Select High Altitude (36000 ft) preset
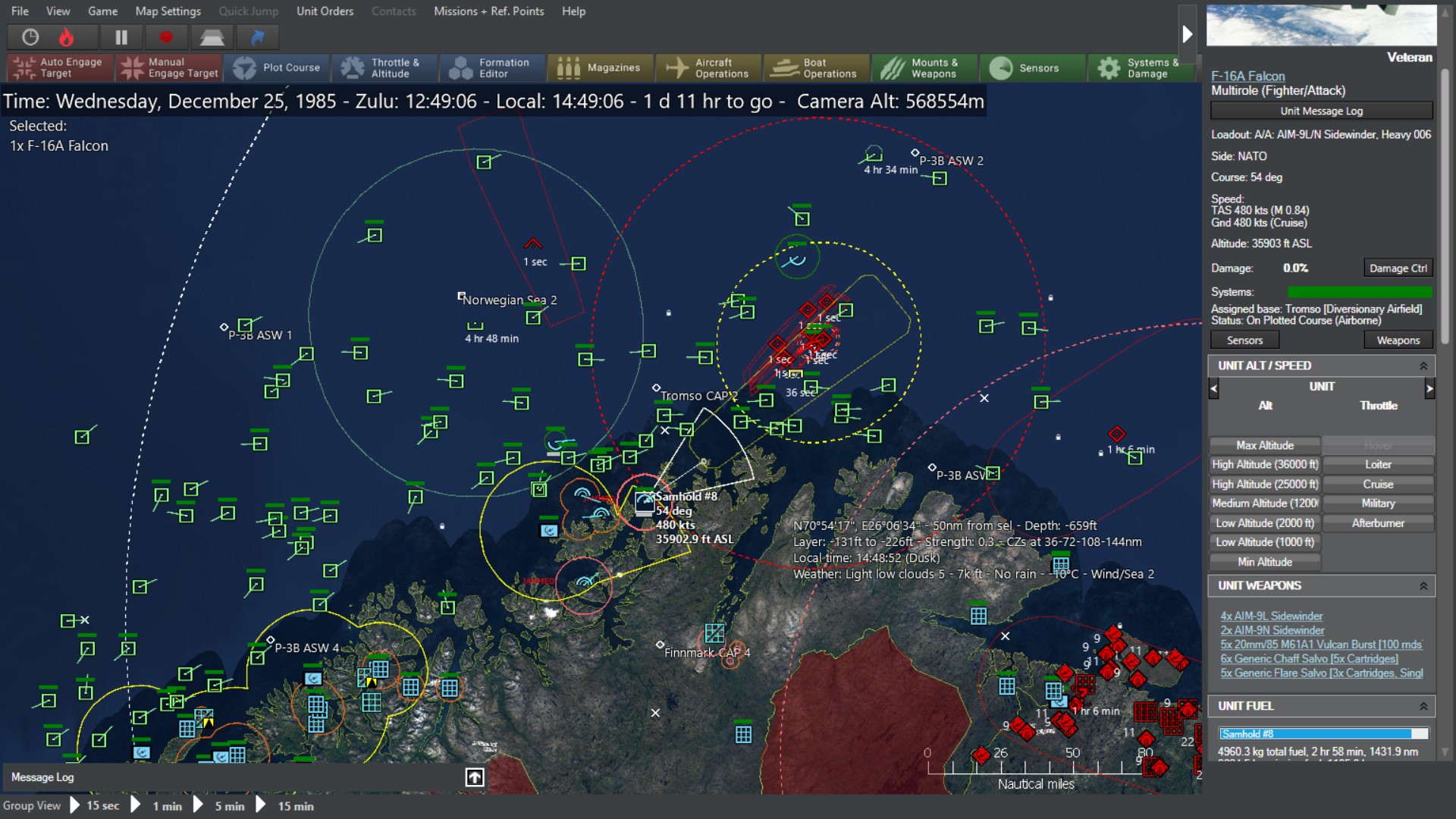 pos(1265,464)
